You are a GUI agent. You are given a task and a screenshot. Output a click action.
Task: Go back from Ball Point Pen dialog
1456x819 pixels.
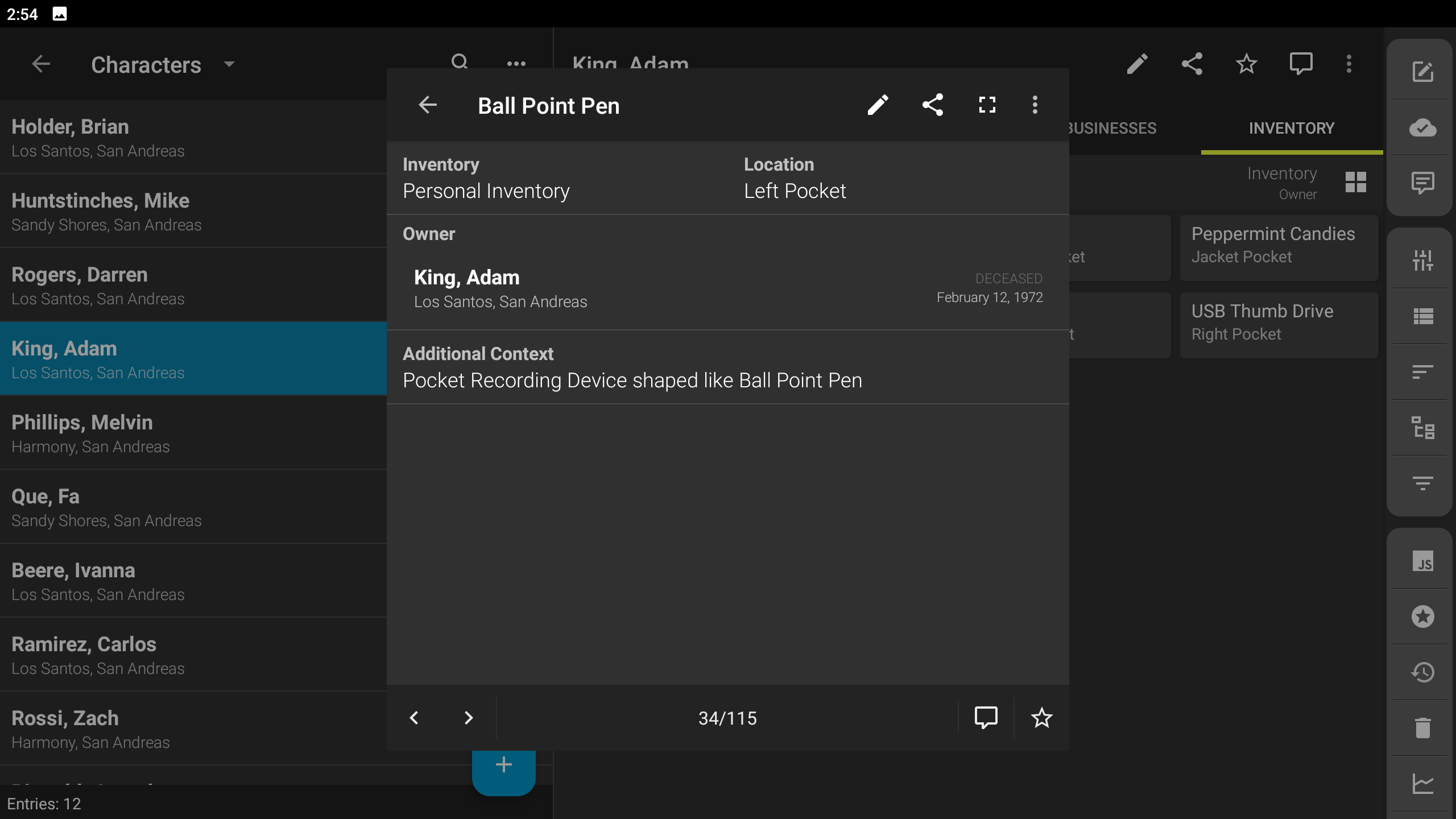tap(428, 105)
